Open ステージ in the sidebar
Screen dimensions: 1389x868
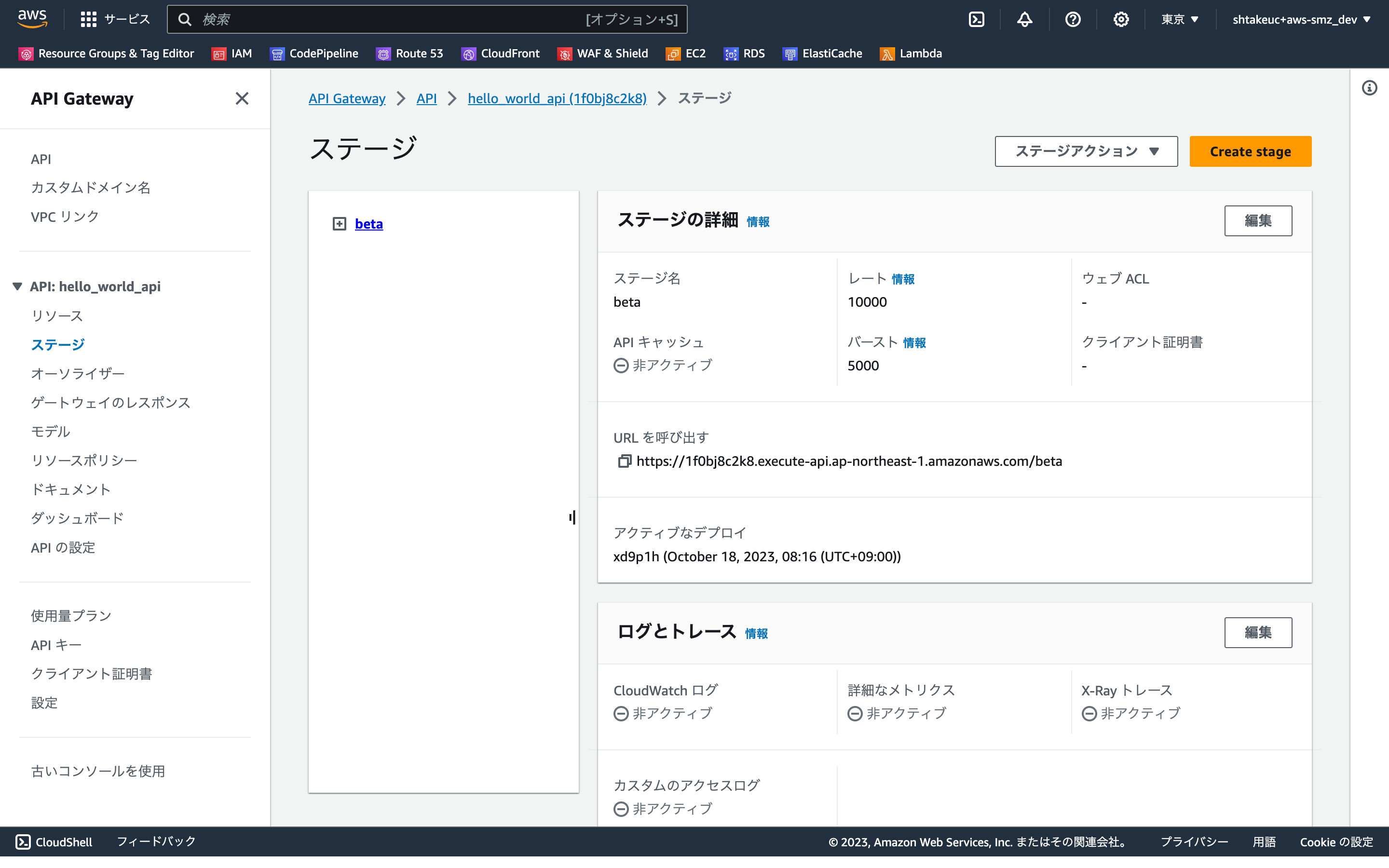(x=57, y=344)
